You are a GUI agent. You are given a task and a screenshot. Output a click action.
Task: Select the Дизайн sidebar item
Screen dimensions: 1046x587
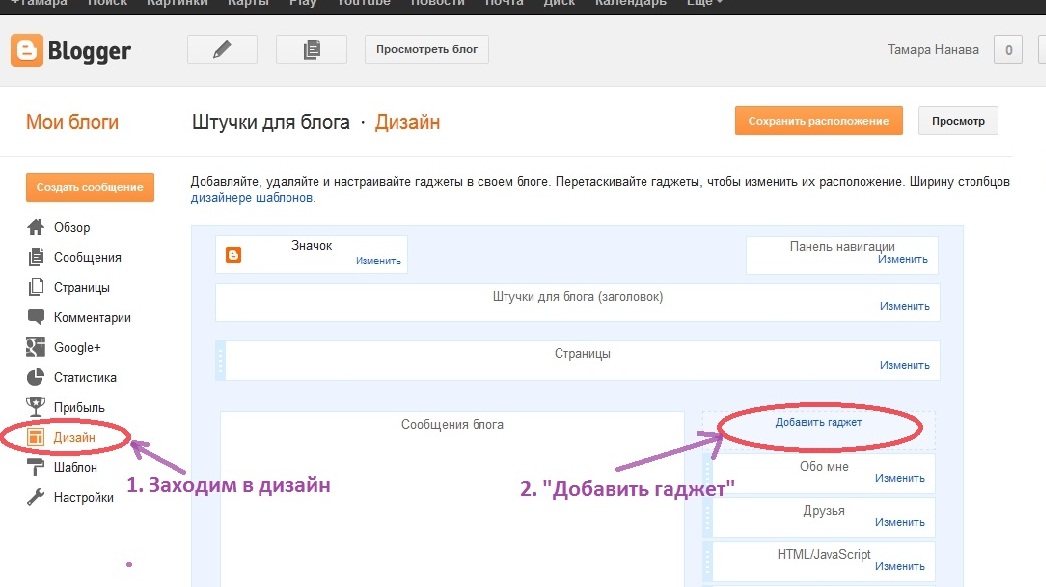point(75,438)
